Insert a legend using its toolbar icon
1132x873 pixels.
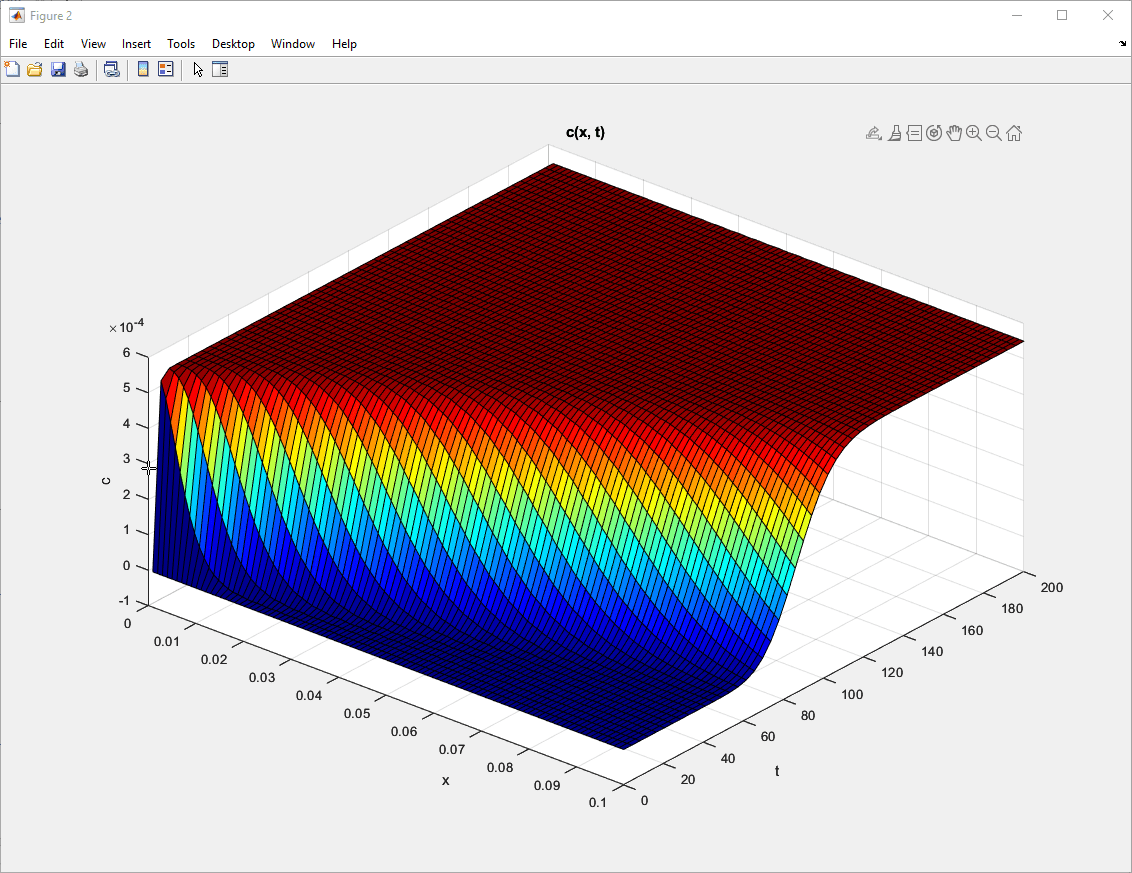click(164, 69)
